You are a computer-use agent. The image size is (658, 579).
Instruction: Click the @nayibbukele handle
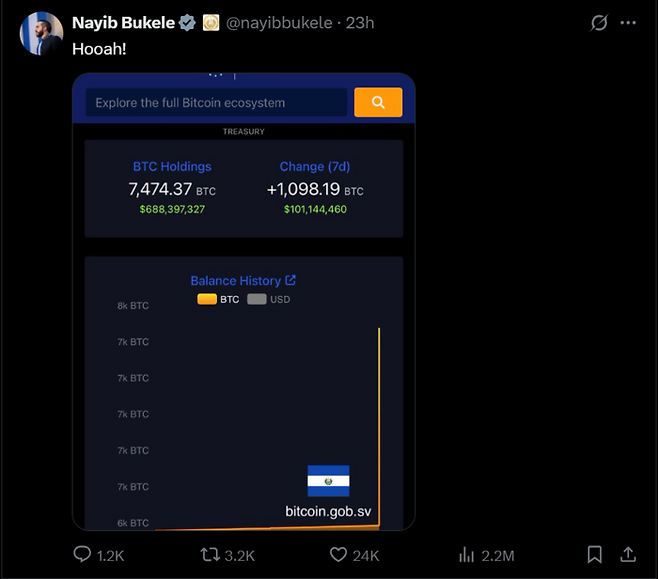coord(279,23)
